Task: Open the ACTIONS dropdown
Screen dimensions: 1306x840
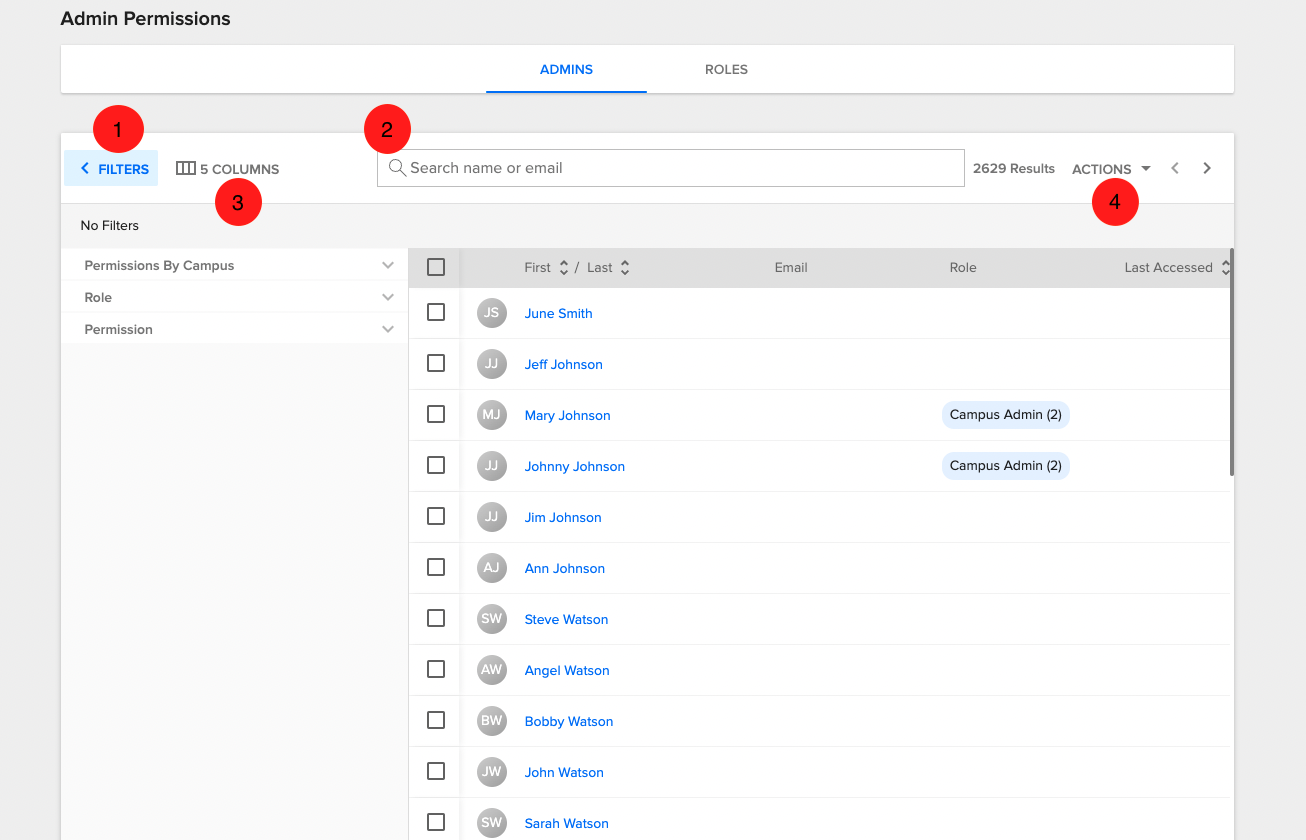Action: 1110,168
